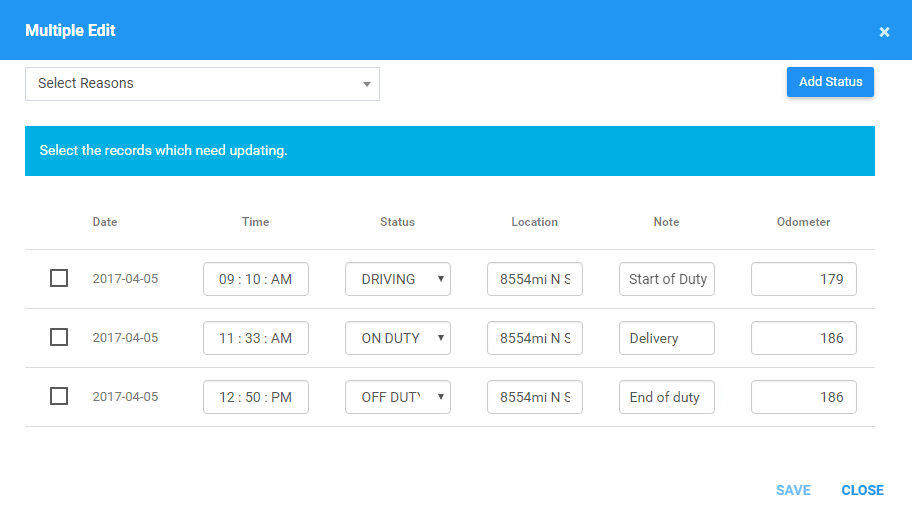
Task: Click the SAVE button
Action: point(793,490)
